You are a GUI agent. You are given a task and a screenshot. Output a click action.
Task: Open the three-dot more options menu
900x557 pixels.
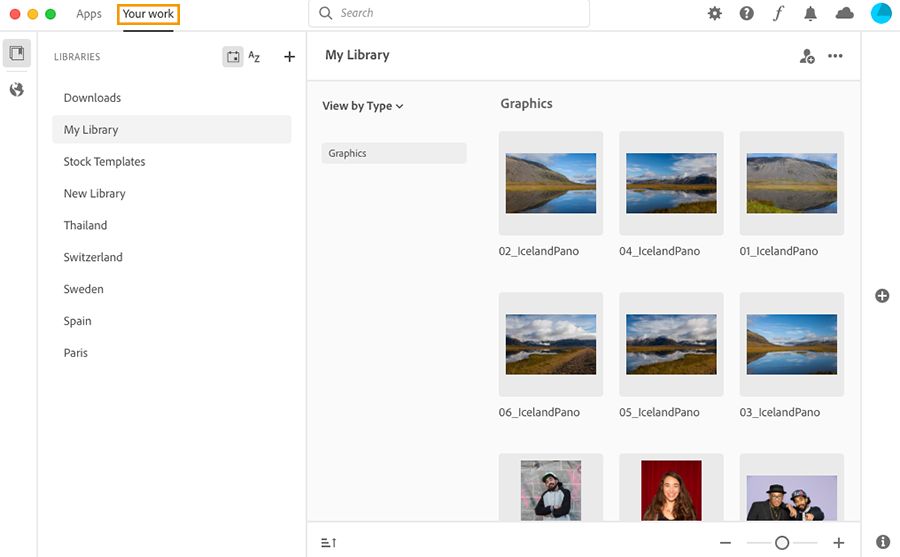click(x=835, y=57)
